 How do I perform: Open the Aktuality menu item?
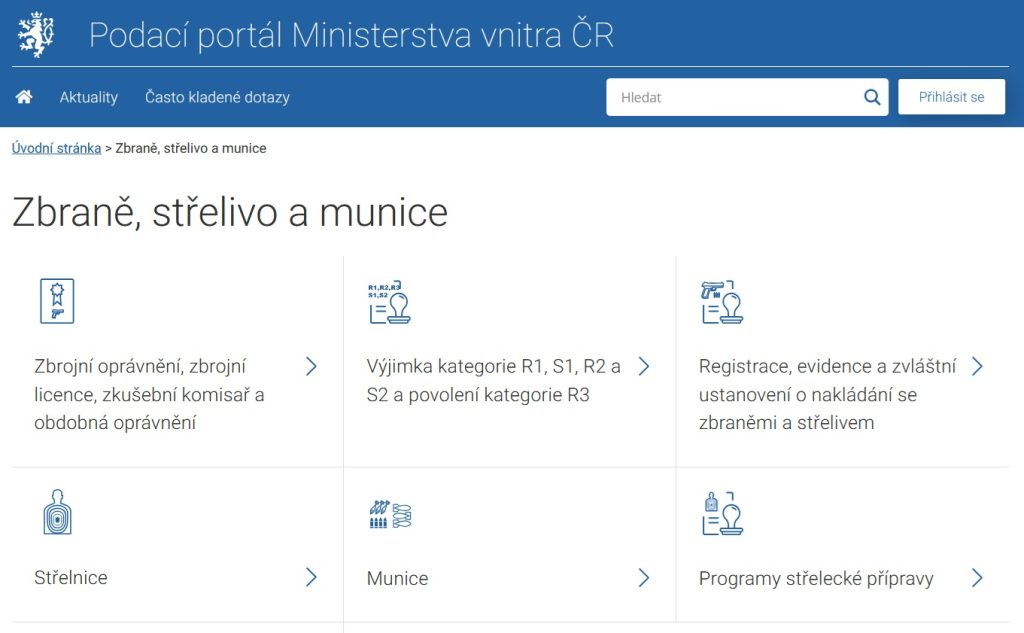(x=88, y=97)
